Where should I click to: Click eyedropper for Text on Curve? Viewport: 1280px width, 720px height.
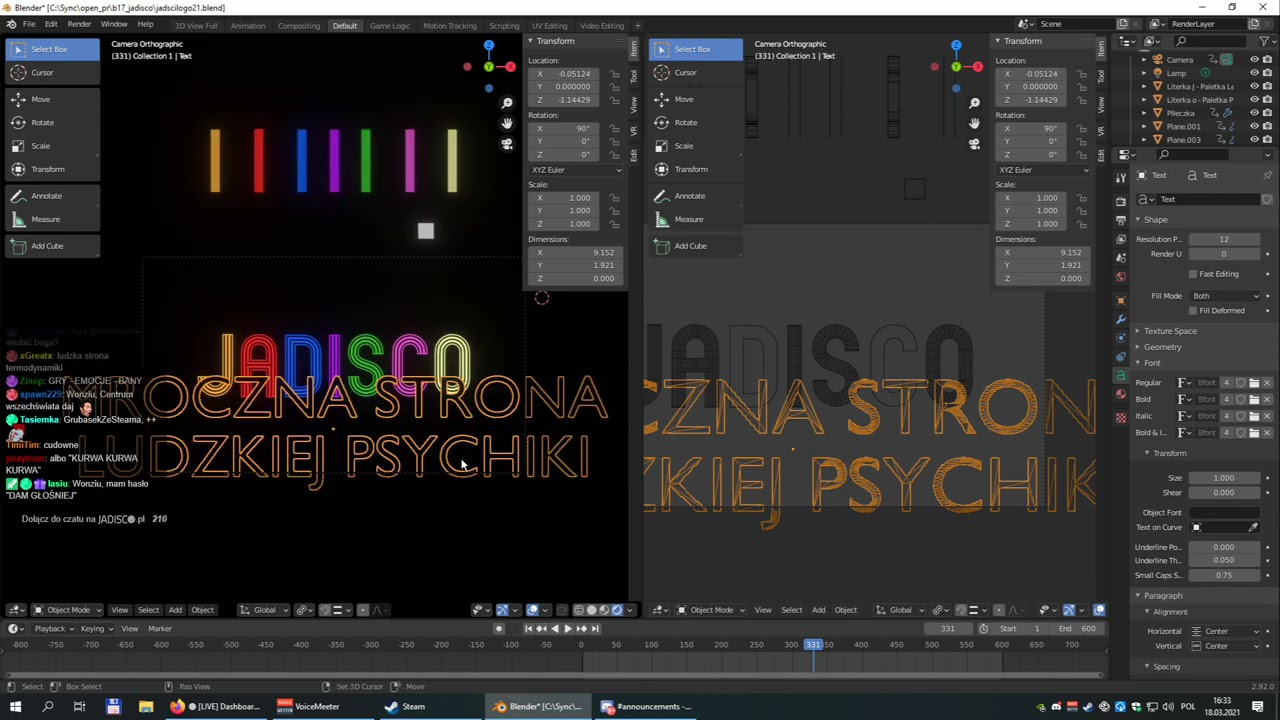pos(1253,527)
